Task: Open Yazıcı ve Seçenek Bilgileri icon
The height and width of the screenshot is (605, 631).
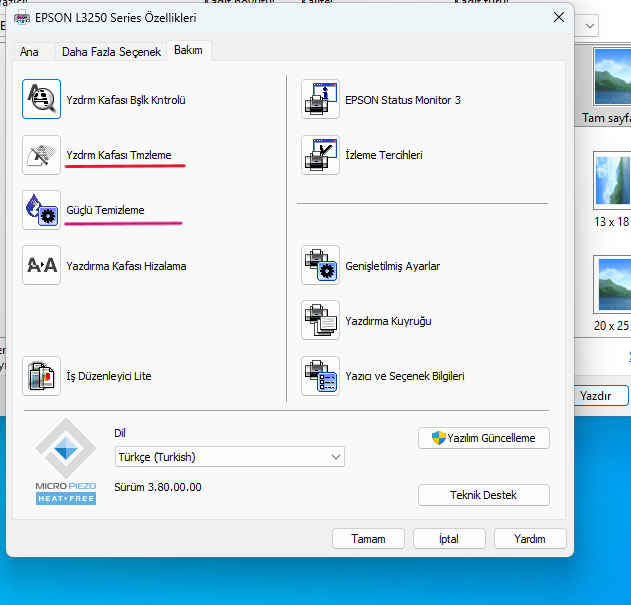Action: coord(320,376)
